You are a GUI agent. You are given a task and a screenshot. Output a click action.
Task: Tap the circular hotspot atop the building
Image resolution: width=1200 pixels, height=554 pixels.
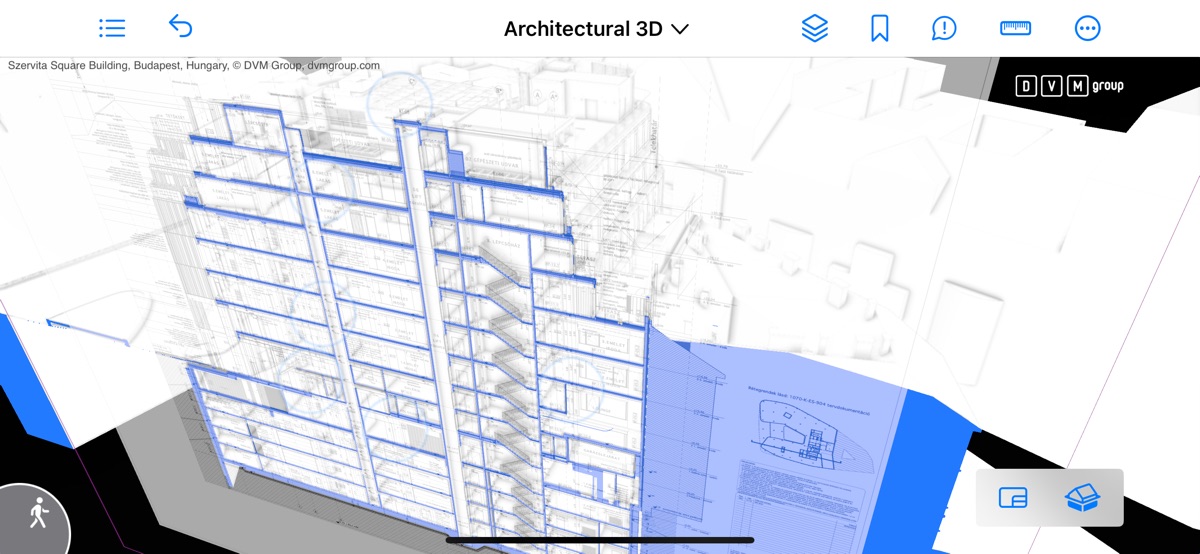pyautogui.click(x=398, y=100)
